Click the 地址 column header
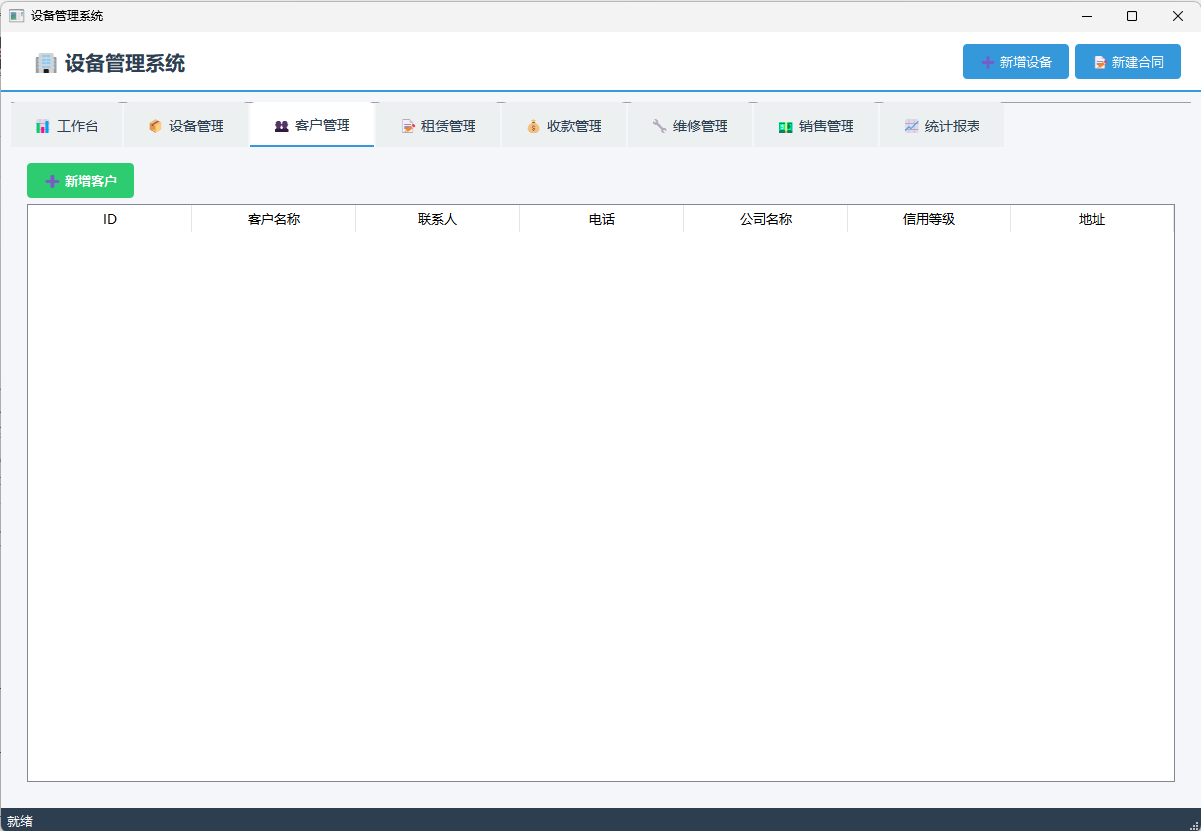This screenshot has height=831, width=1201. [x=1091, y=219]
